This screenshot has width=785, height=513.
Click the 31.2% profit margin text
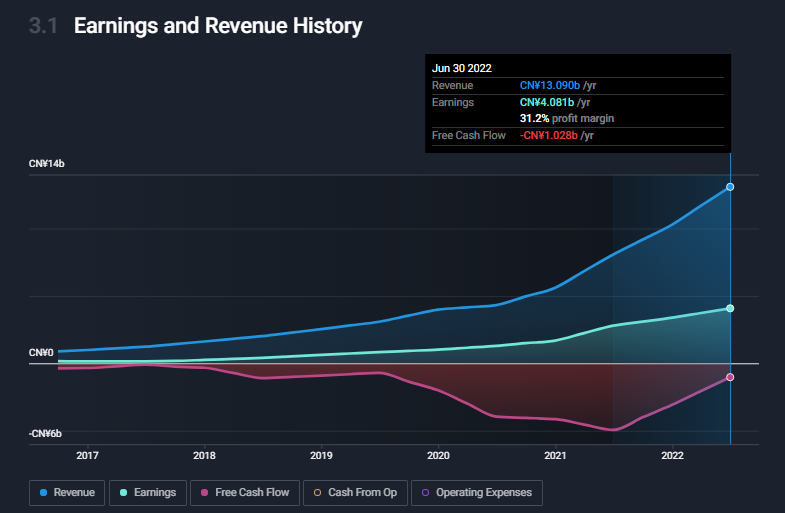click(x=567, y=118)
